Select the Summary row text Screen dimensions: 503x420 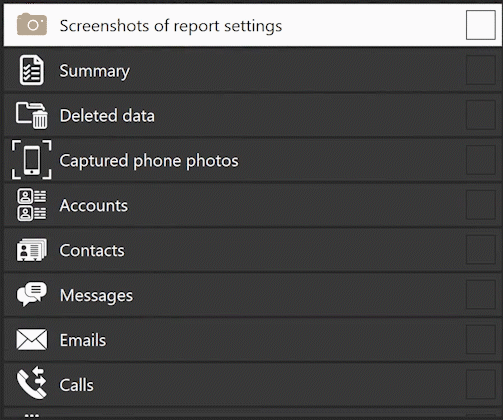click(x=95, y=71)
